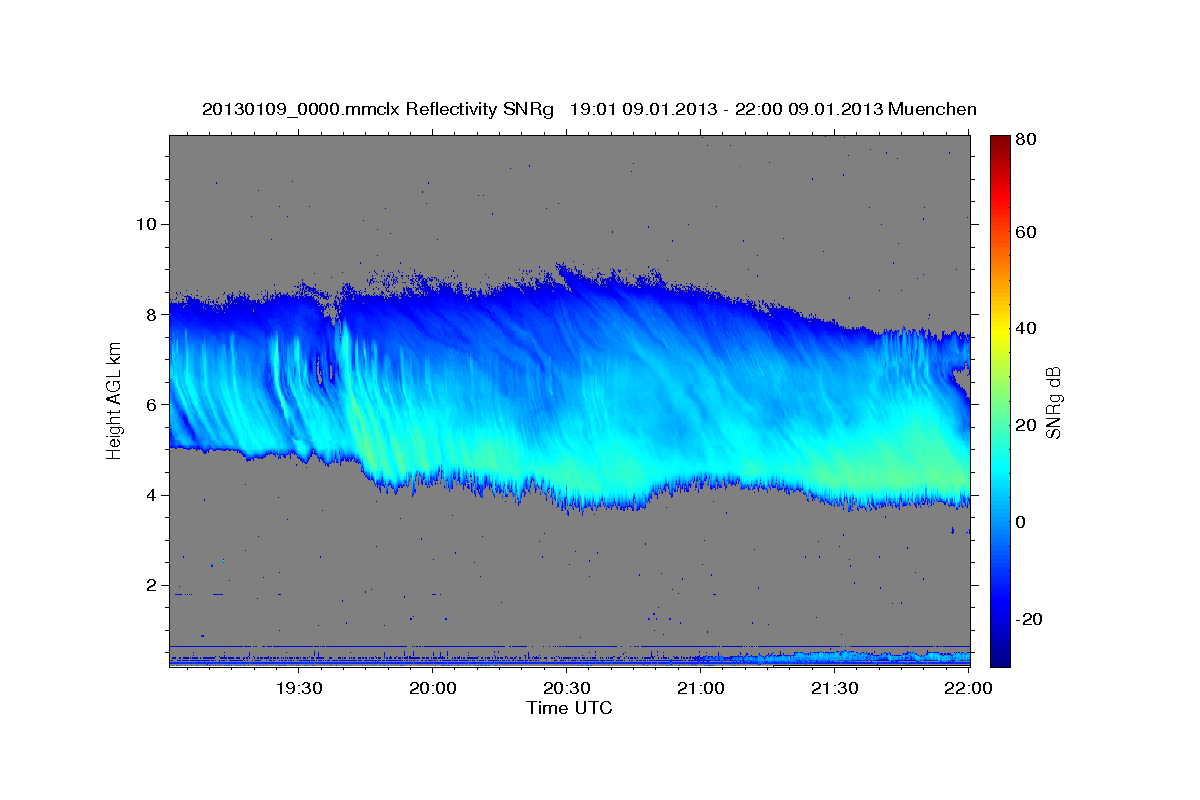Click the colorbar value 20
1200x800 pixels.
1027,426
